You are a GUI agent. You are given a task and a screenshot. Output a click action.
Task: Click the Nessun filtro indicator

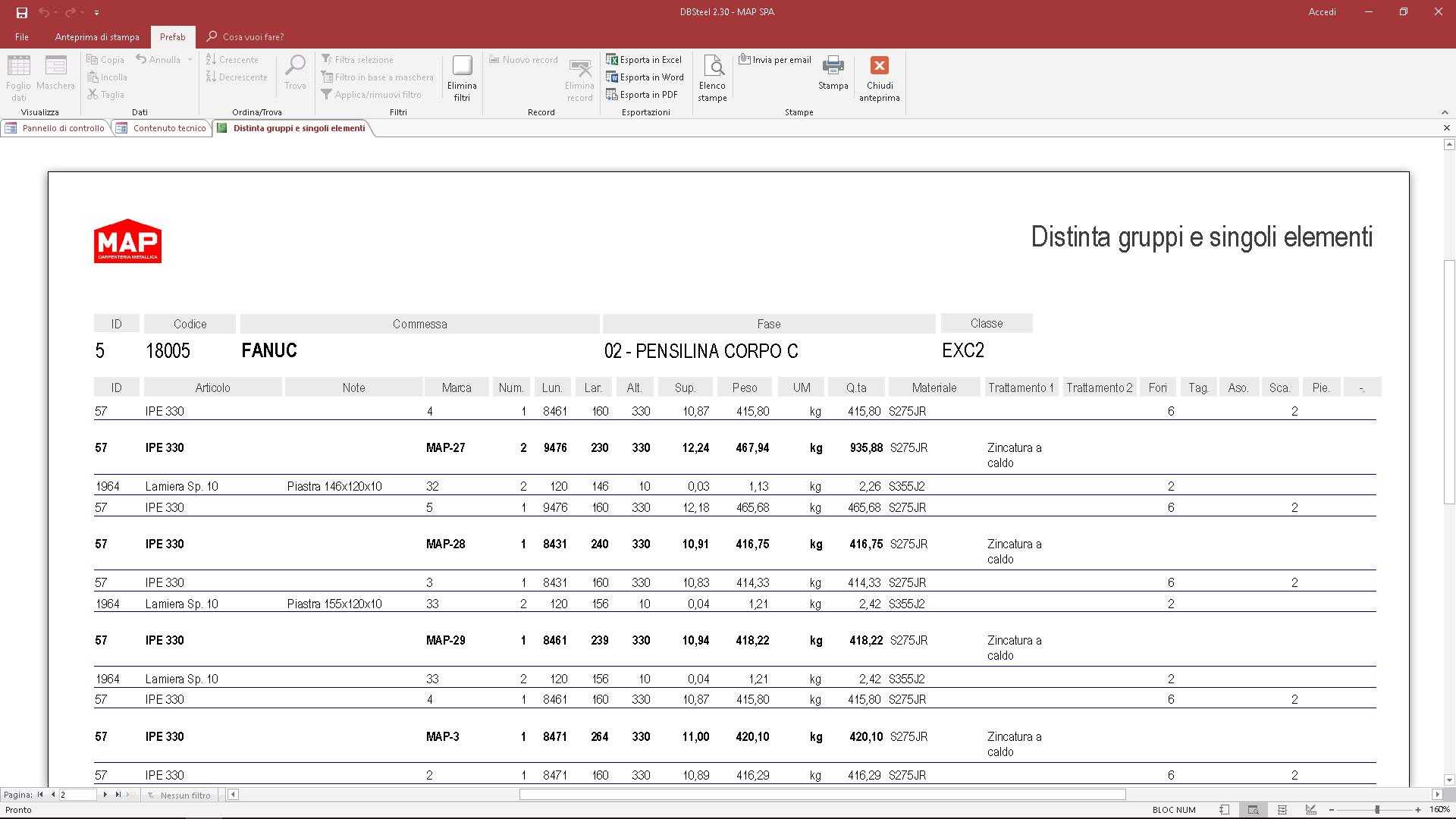180,795
